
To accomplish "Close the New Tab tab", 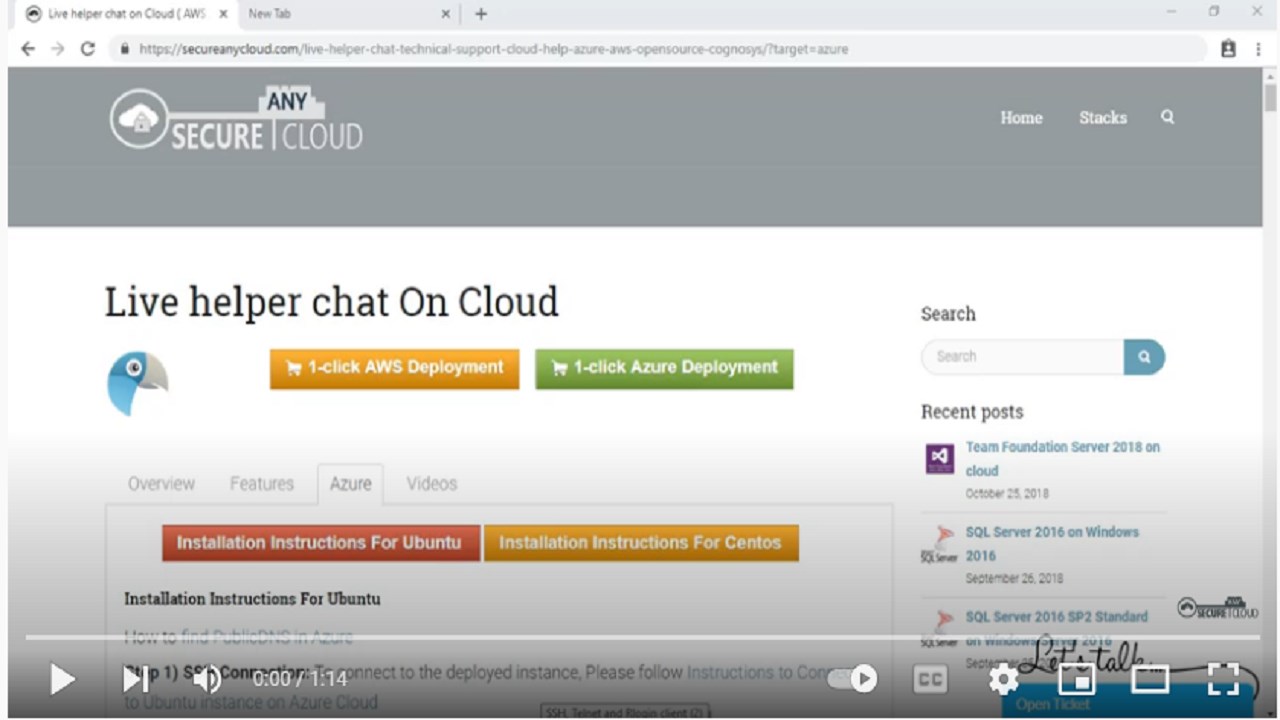I will [x=446, y=14].
